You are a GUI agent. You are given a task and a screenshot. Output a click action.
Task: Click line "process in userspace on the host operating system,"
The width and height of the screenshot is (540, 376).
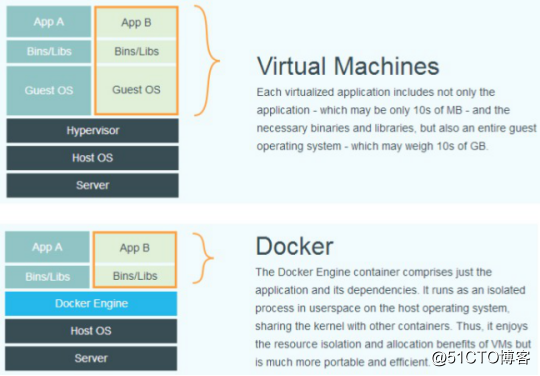click(382, 308)
